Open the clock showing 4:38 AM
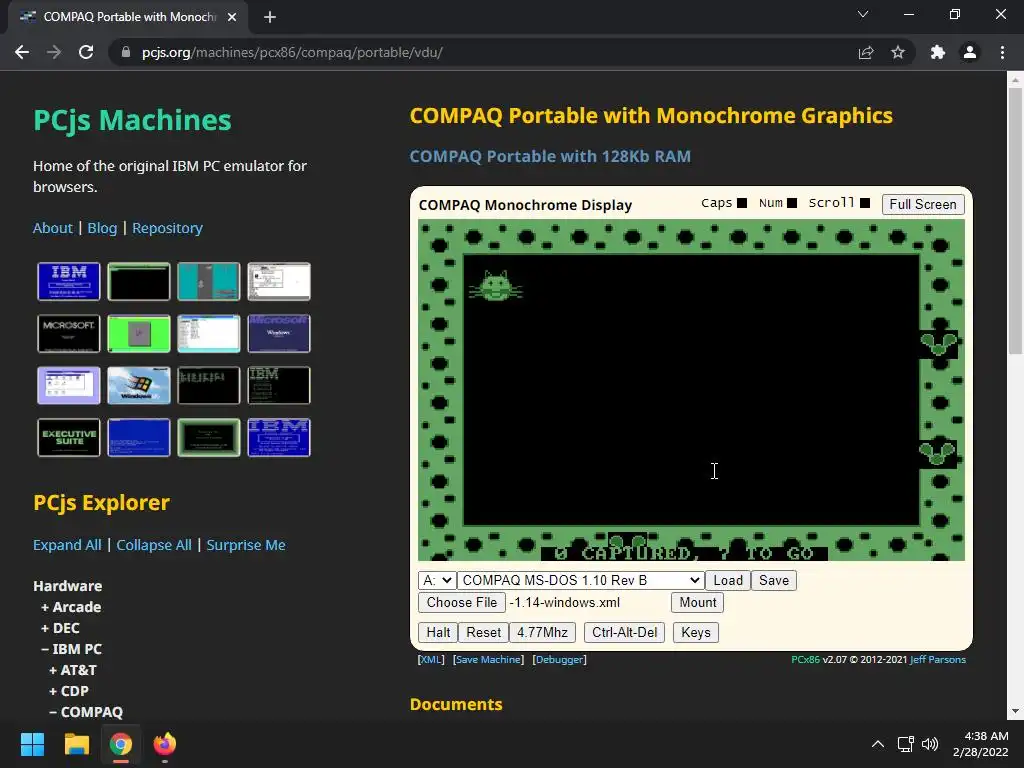This screenshot has height=768, width=1024. click(x=980, y=744)
